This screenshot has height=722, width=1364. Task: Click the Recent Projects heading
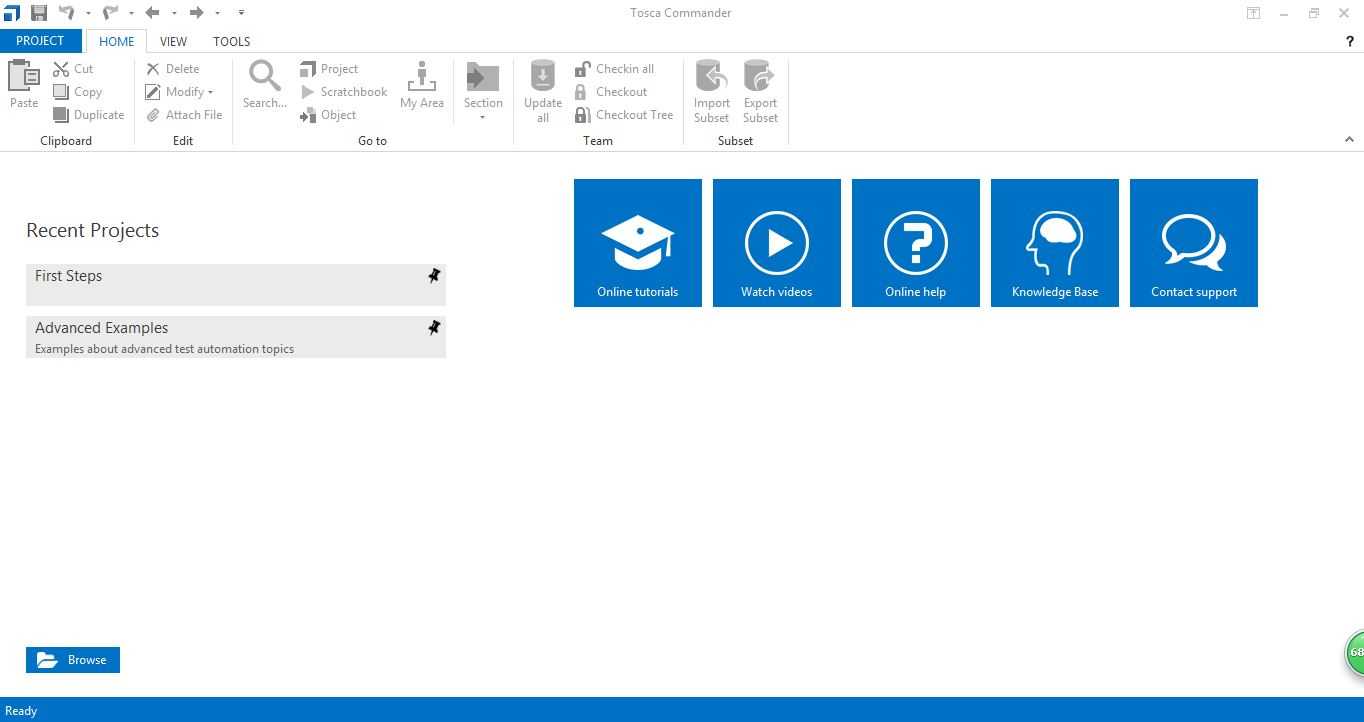click(93, 230)
